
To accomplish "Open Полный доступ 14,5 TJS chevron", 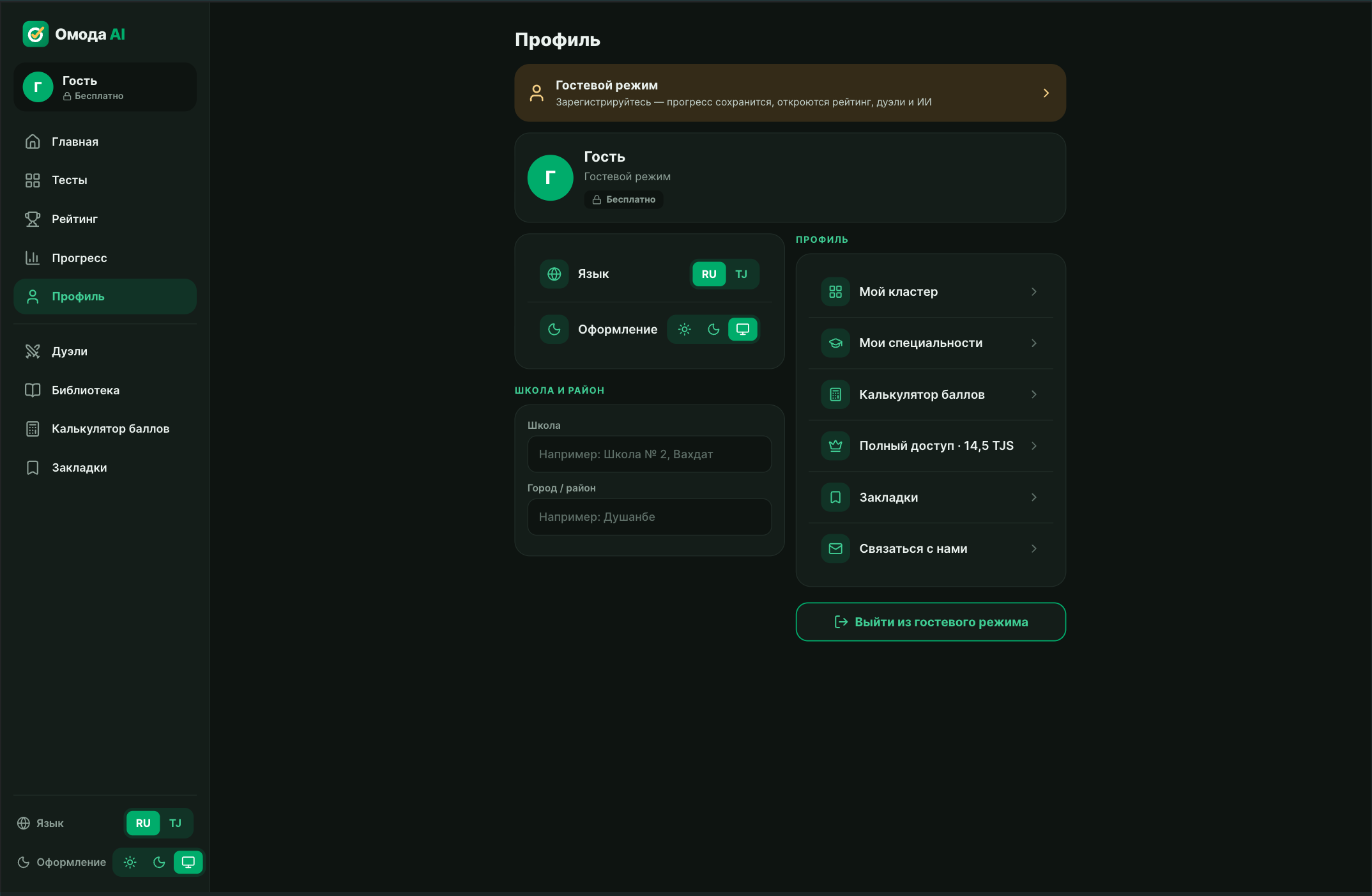I will point(1034,446).
